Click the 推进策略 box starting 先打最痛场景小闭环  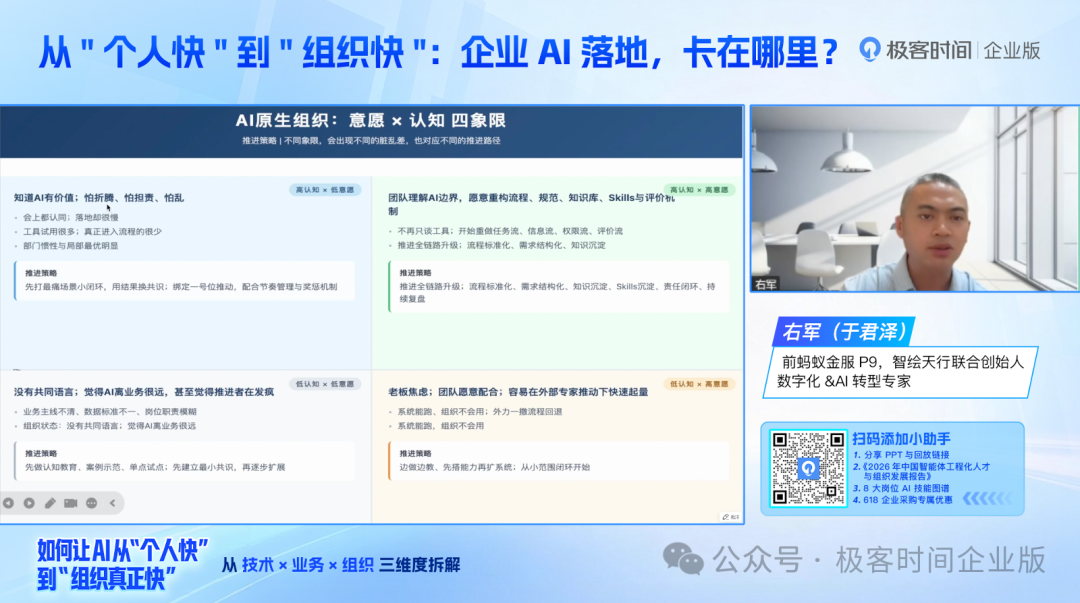(x=185, y=280)
